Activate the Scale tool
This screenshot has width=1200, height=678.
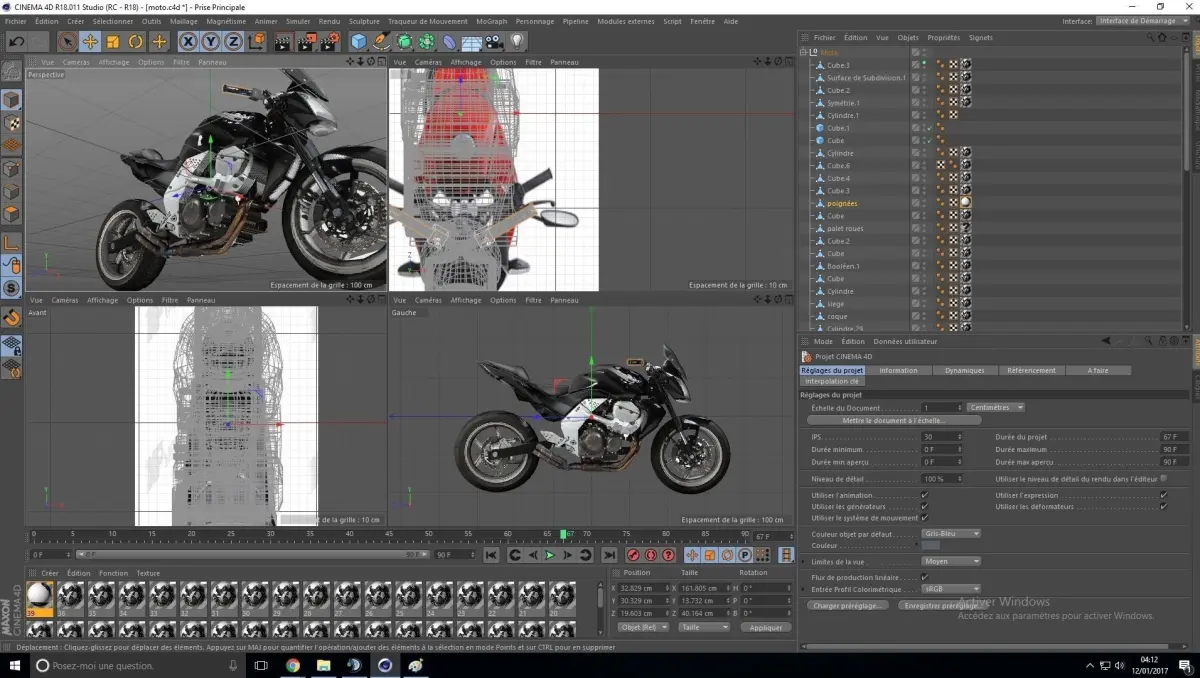(x=113, y=41)
